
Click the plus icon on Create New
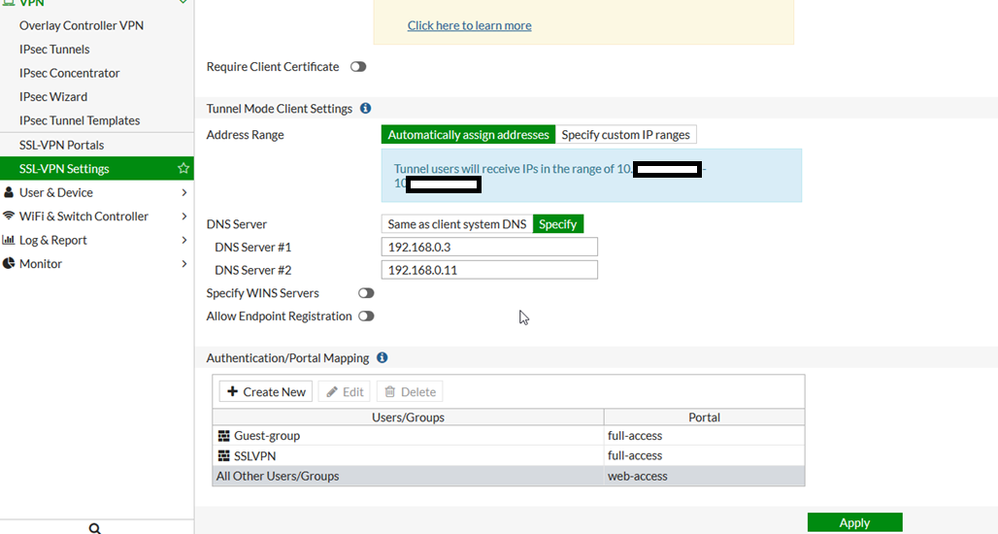click(232, 391)
